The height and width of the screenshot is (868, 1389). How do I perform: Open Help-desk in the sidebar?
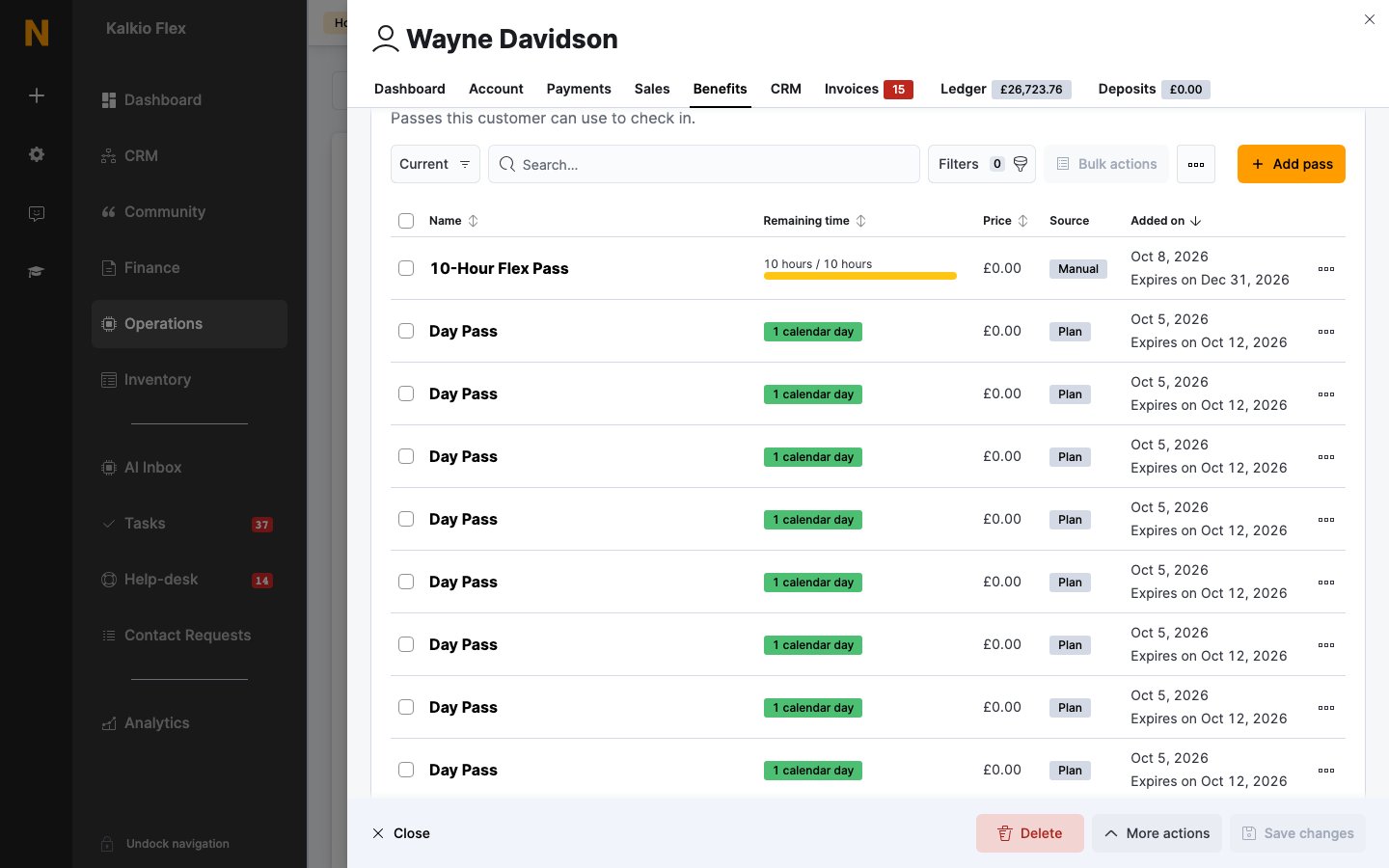pos(189,580)
